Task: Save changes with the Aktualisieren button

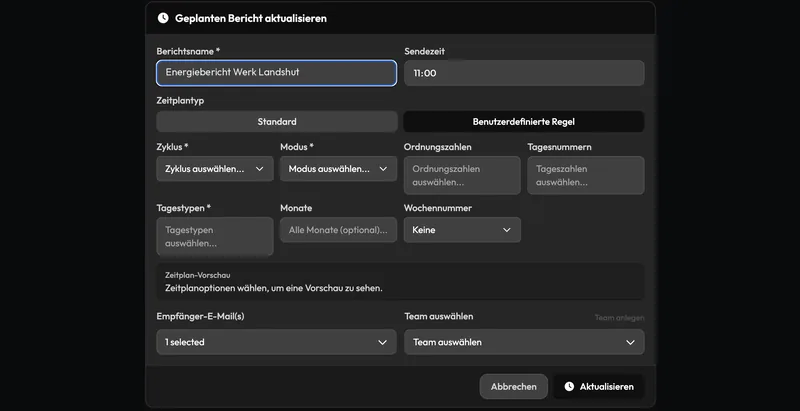Action: [x=599, y=387]
